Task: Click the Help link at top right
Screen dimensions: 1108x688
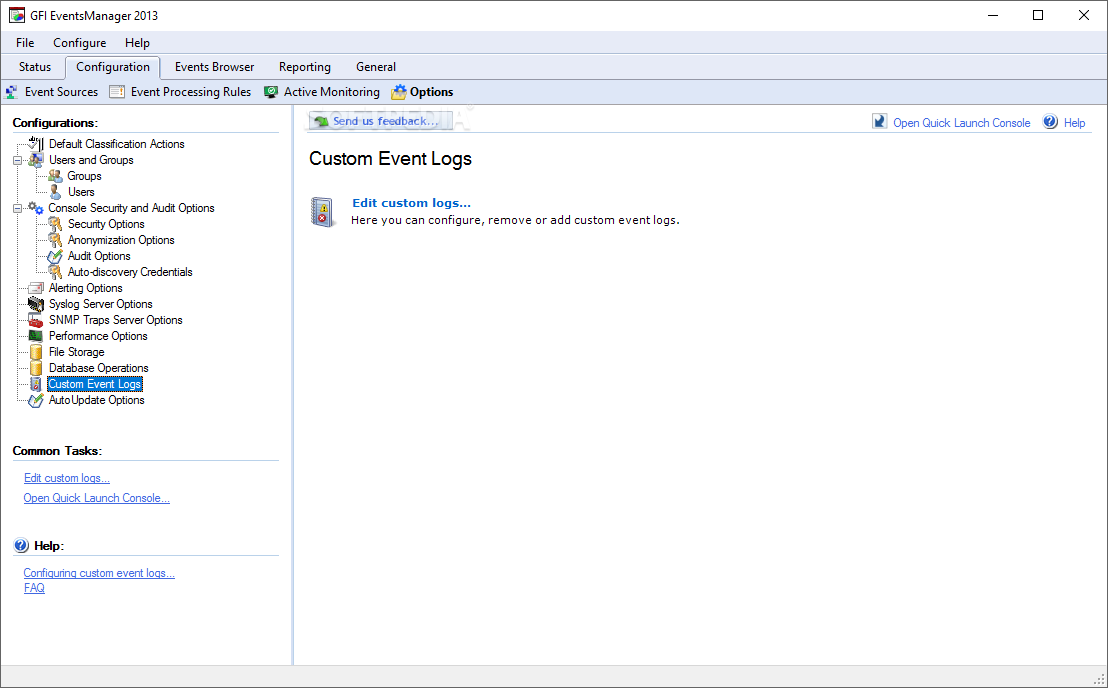Action: pos(1074,123)
